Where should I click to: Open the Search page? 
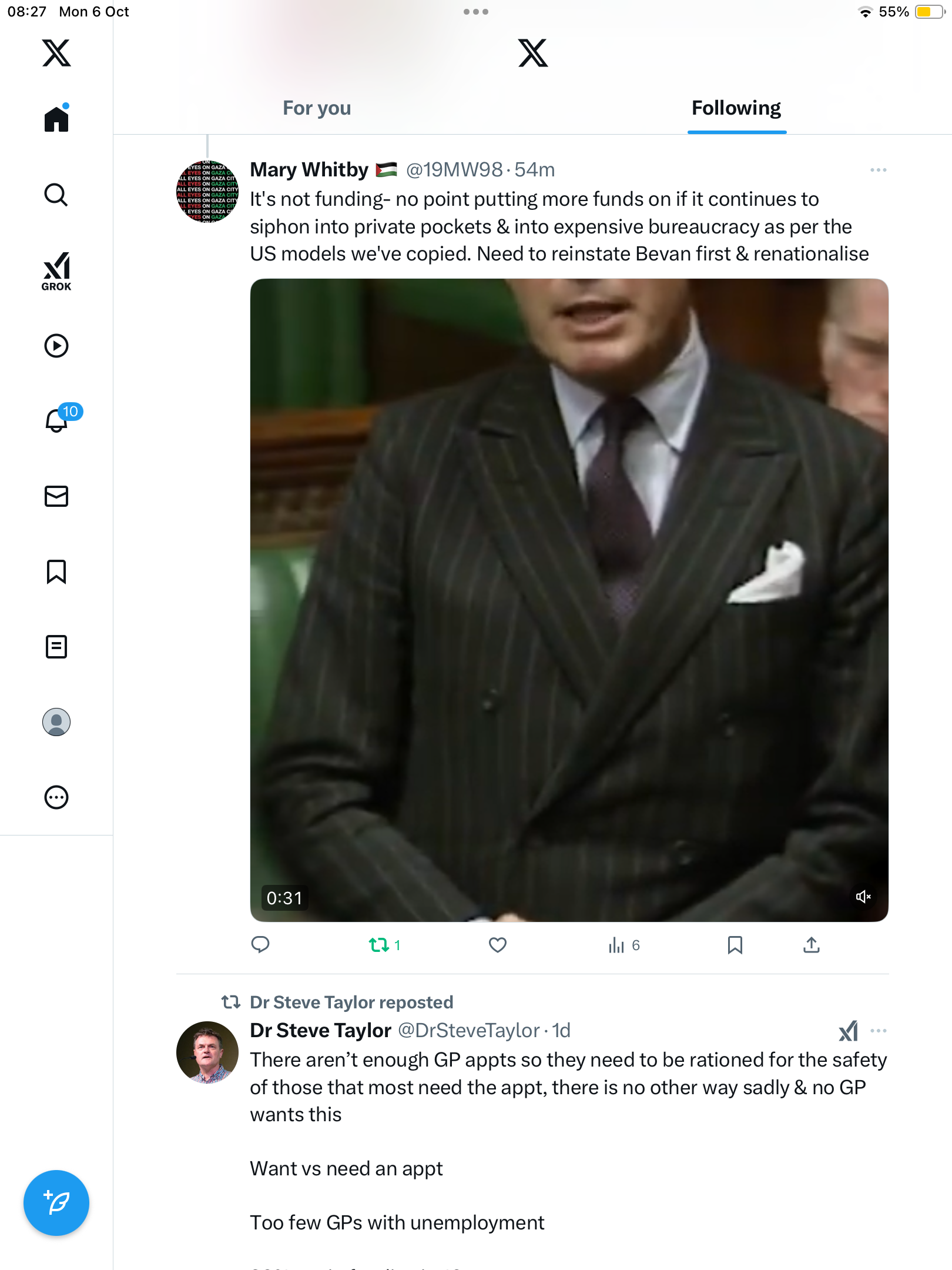[56, 195]
